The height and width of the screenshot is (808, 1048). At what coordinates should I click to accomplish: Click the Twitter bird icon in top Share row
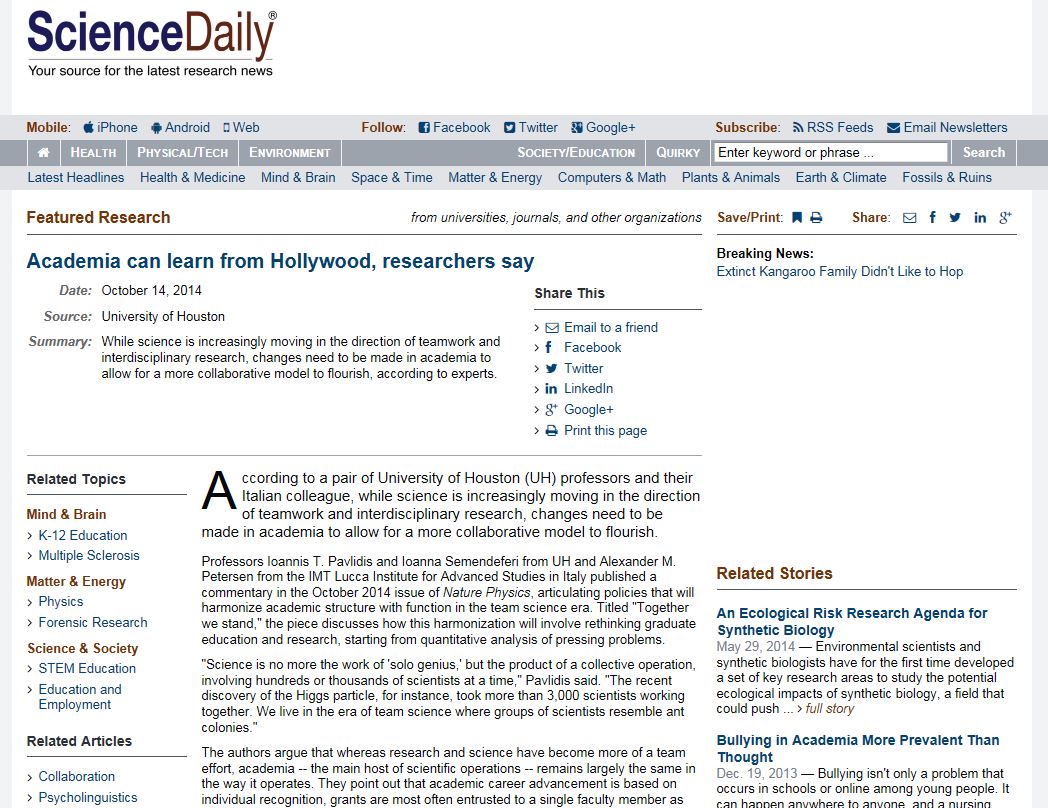click(955, 217)
